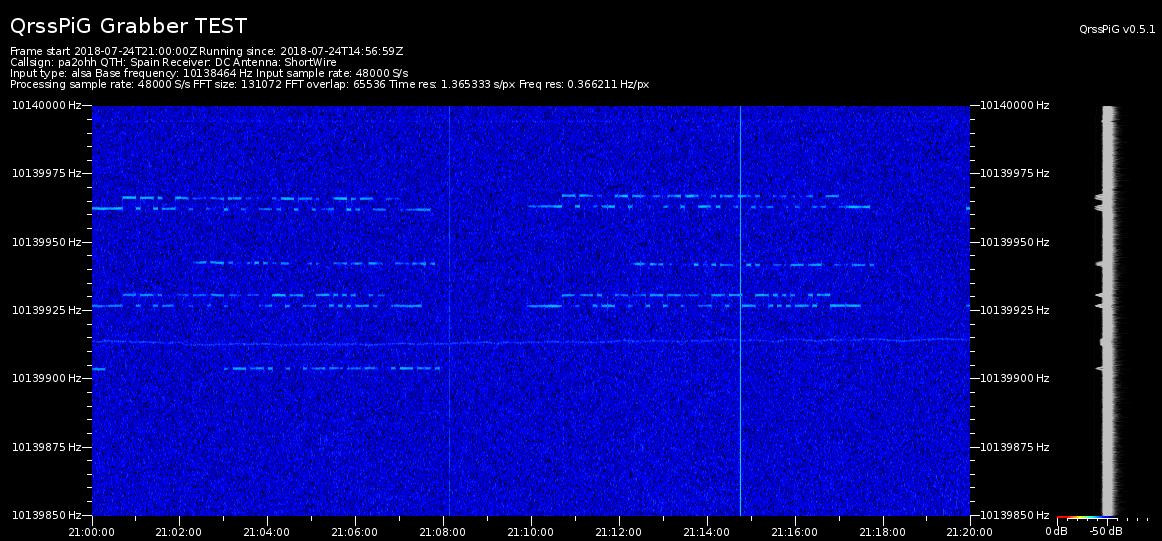The image size is (1162, 541).
Task: Click the faint vertical line just after 21:08:00
Action: (x=450, y=310)
